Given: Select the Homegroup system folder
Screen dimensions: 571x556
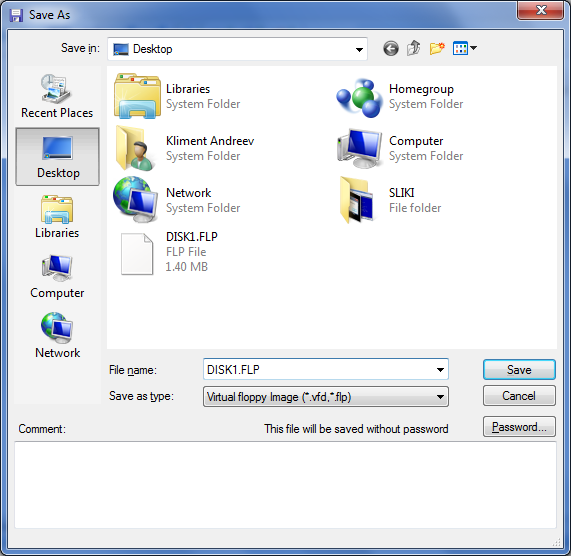Looking at the screenshot, I should pyautogui.click(x=399, y=96).
